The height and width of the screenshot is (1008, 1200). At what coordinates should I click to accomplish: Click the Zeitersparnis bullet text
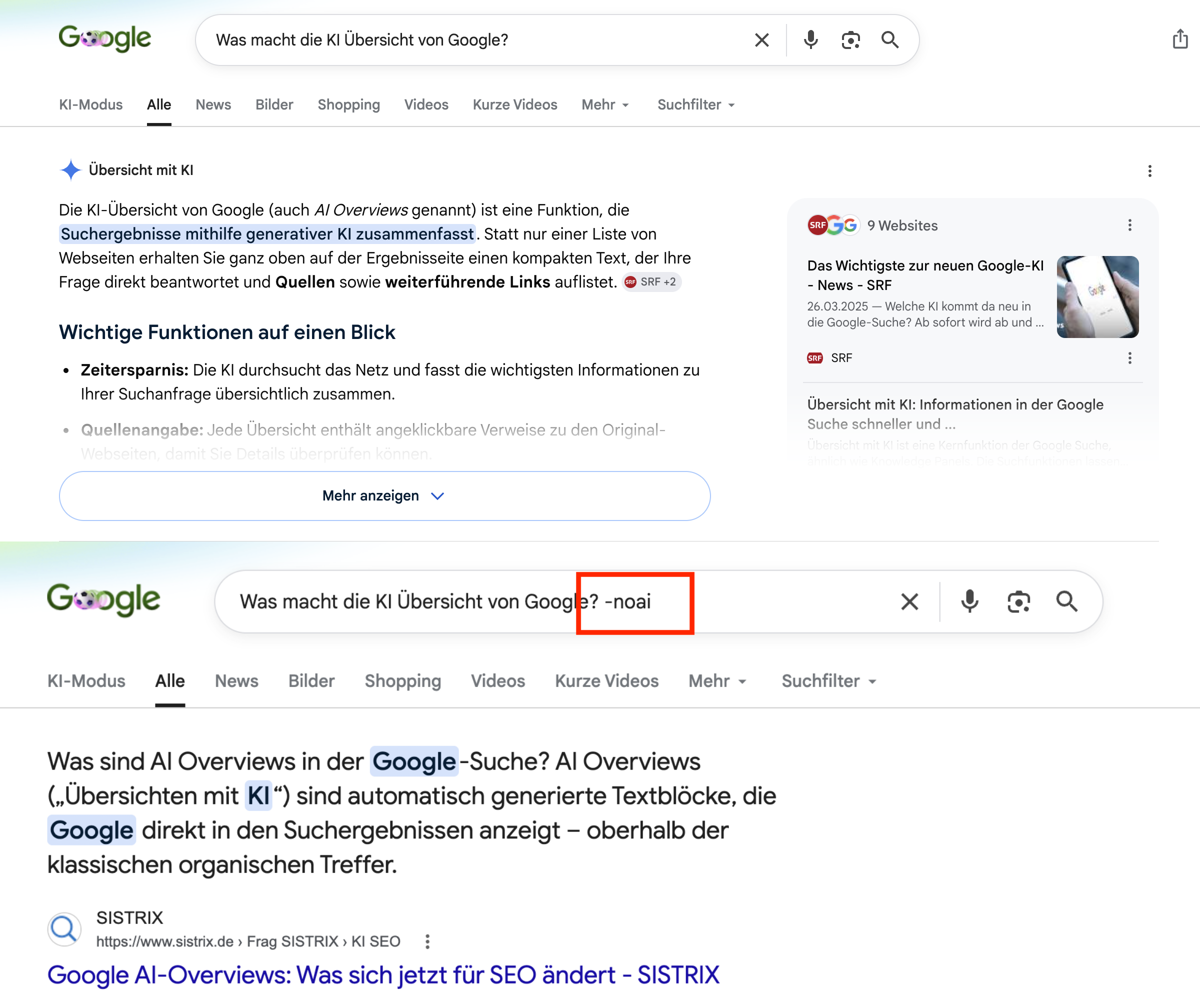tap(389, 381)
